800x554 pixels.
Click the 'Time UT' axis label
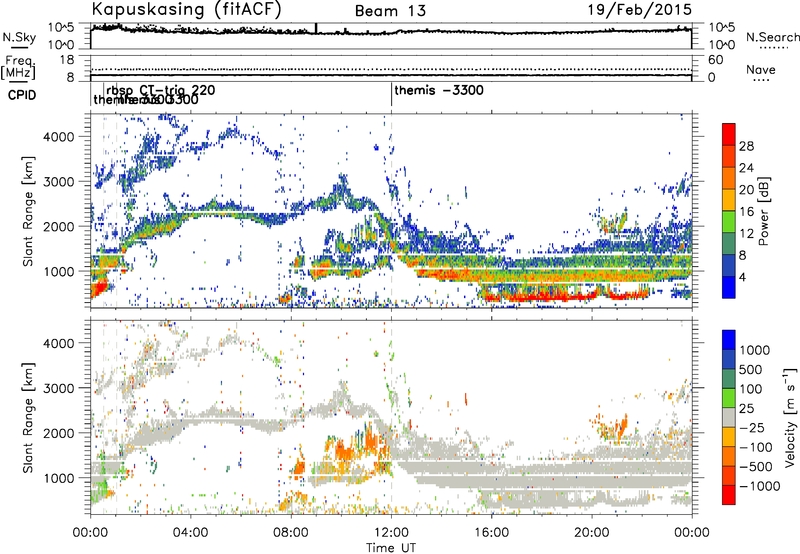click(391, 548)
